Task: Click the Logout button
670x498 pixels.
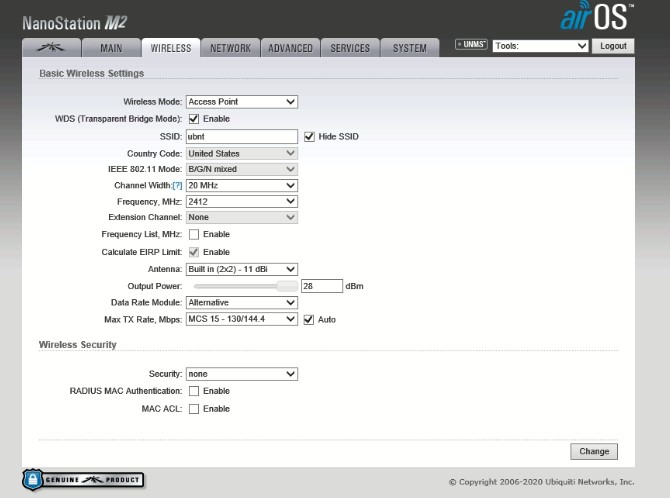Action: 613,46
